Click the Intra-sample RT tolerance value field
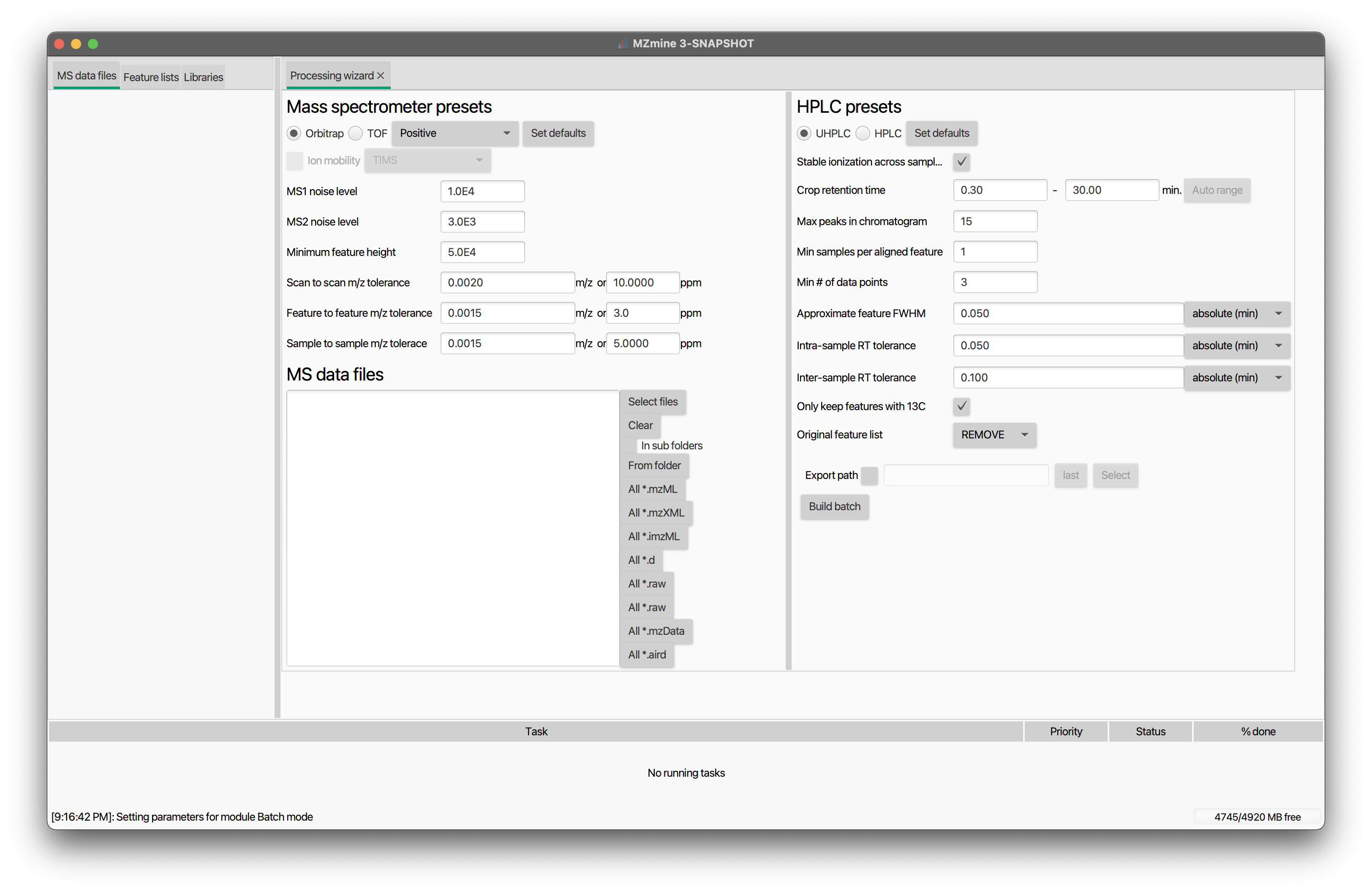1372x892 pixels. [x=1068, y=346]
